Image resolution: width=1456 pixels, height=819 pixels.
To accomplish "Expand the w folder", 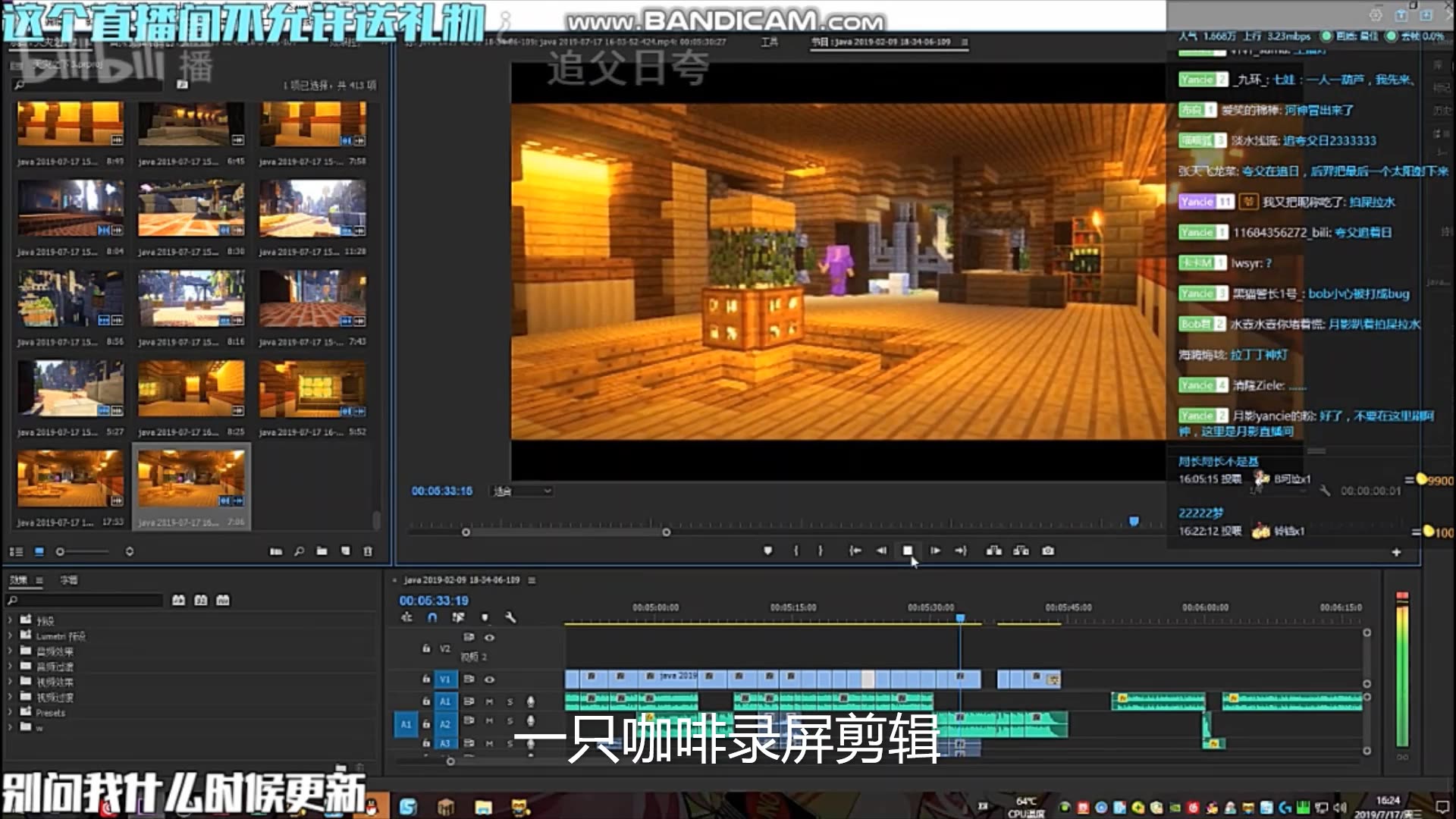I will click(x=10, y=727).
